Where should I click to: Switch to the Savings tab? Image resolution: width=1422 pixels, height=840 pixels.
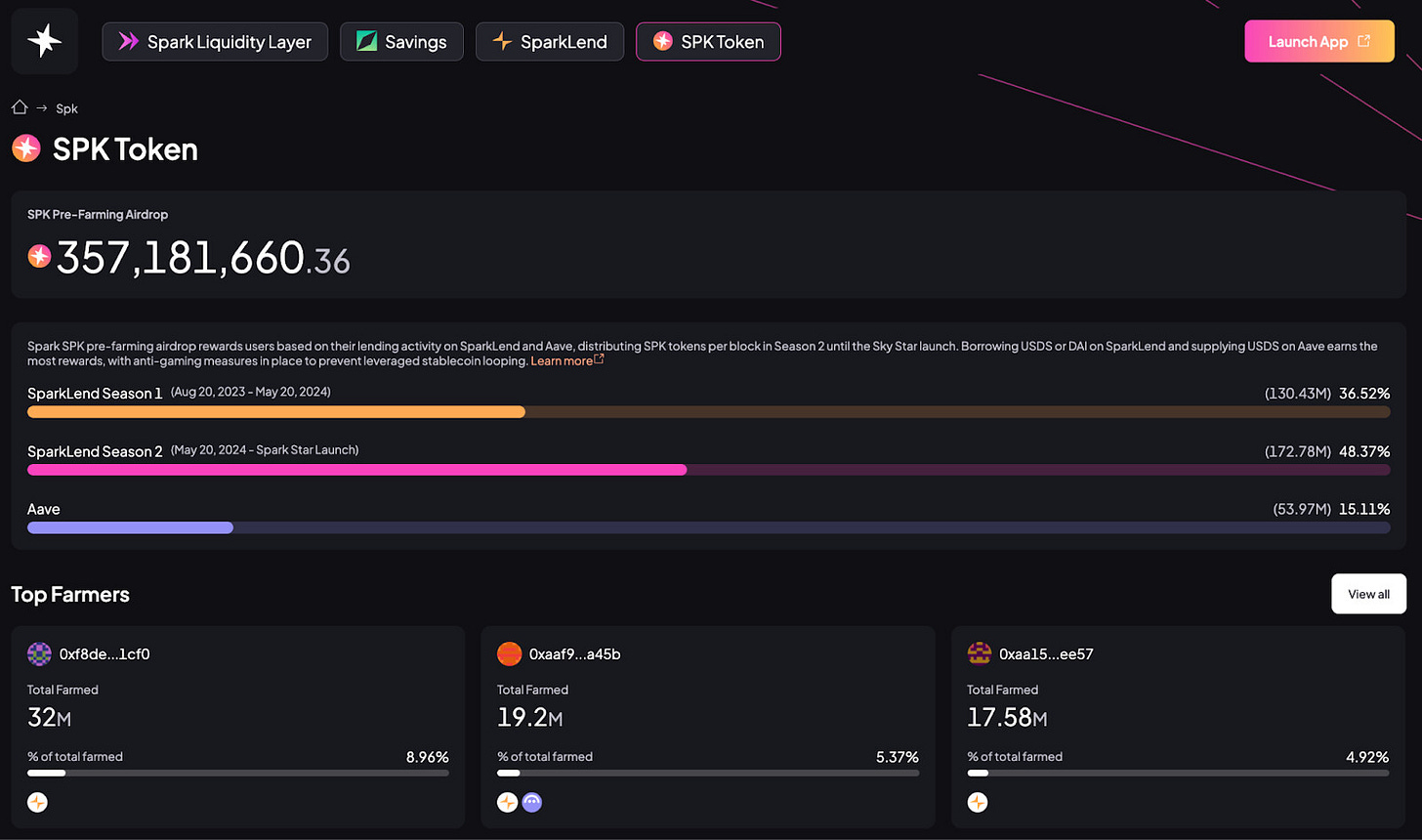[x=401, y=42]
